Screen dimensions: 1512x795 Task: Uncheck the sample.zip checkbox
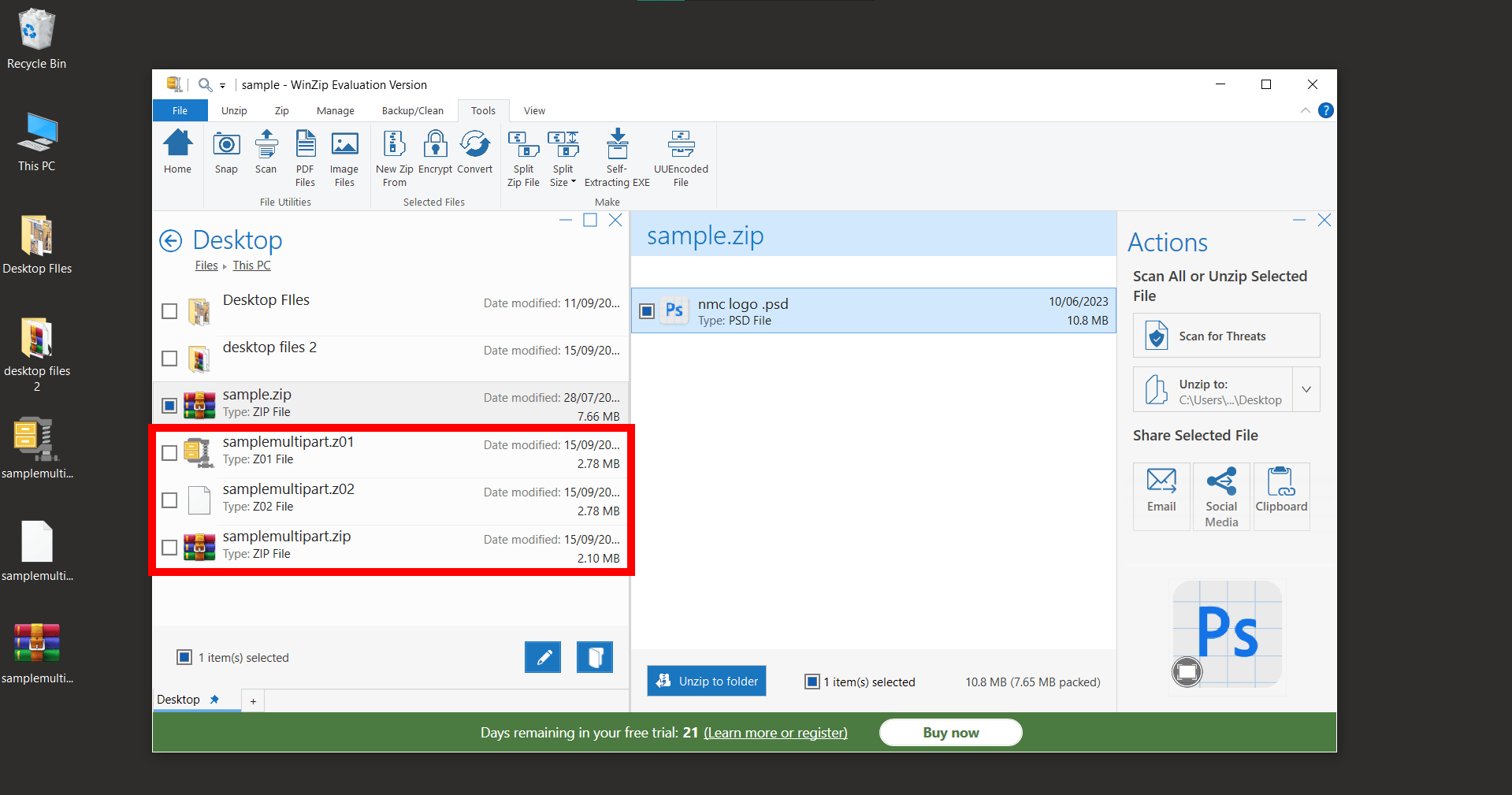(x=169, y=405)
